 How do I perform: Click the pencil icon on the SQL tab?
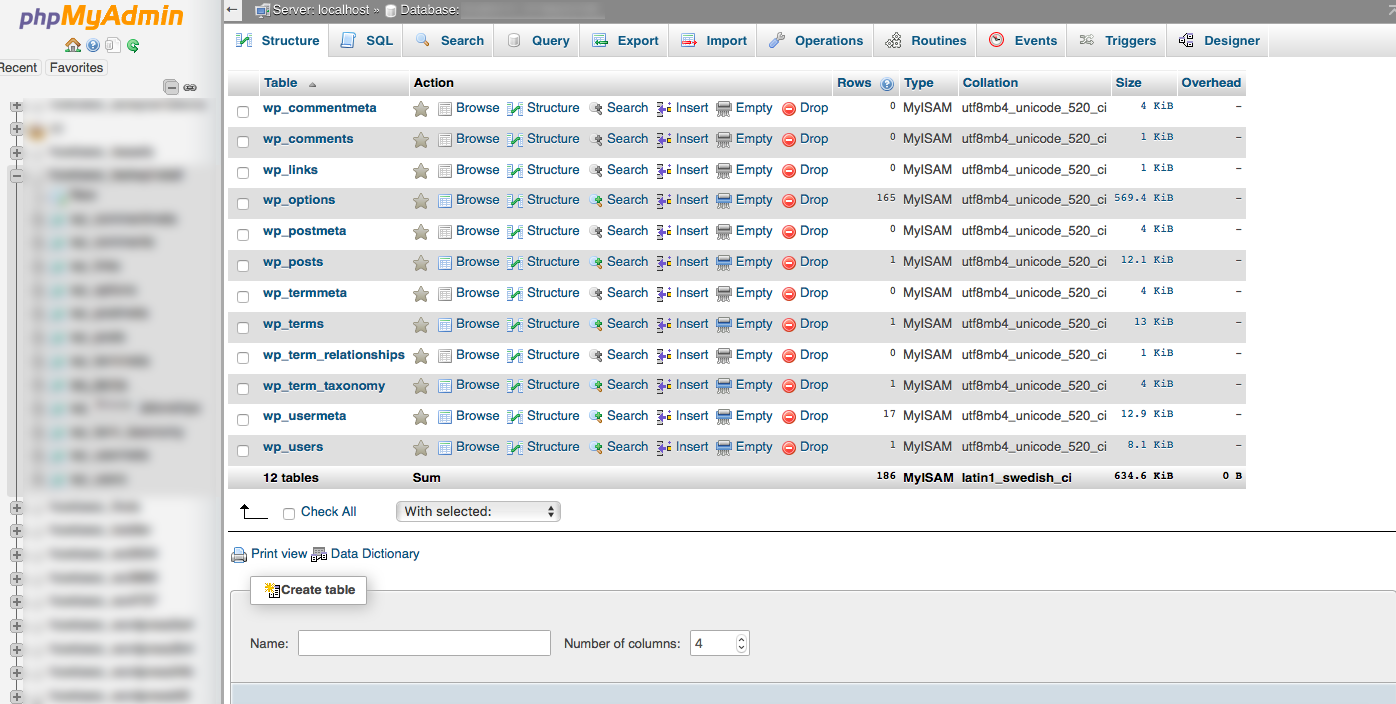(x=348, y=40)
